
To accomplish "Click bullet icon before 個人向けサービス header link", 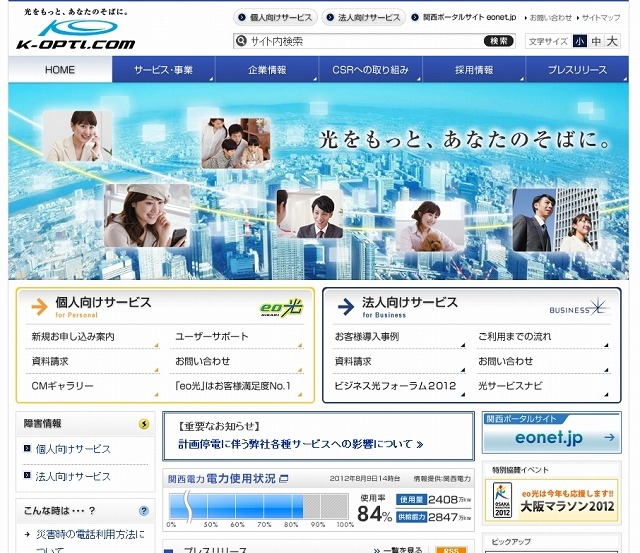I will click(242, 17).
